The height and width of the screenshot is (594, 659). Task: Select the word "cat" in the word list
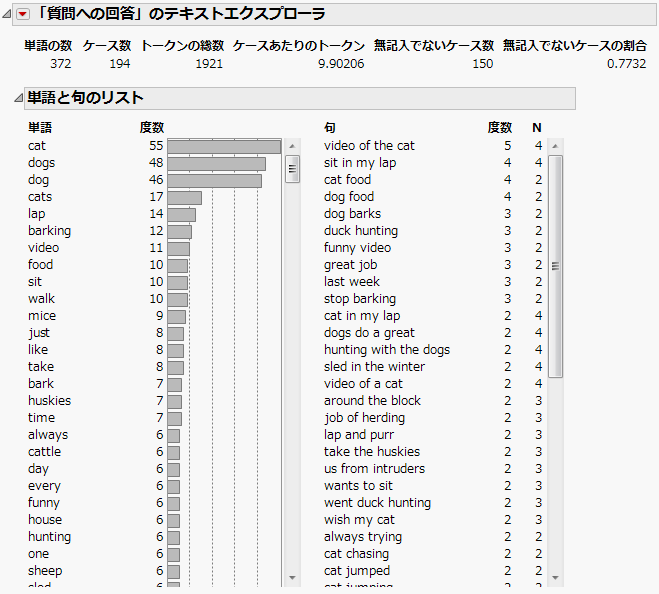point(38,146)
